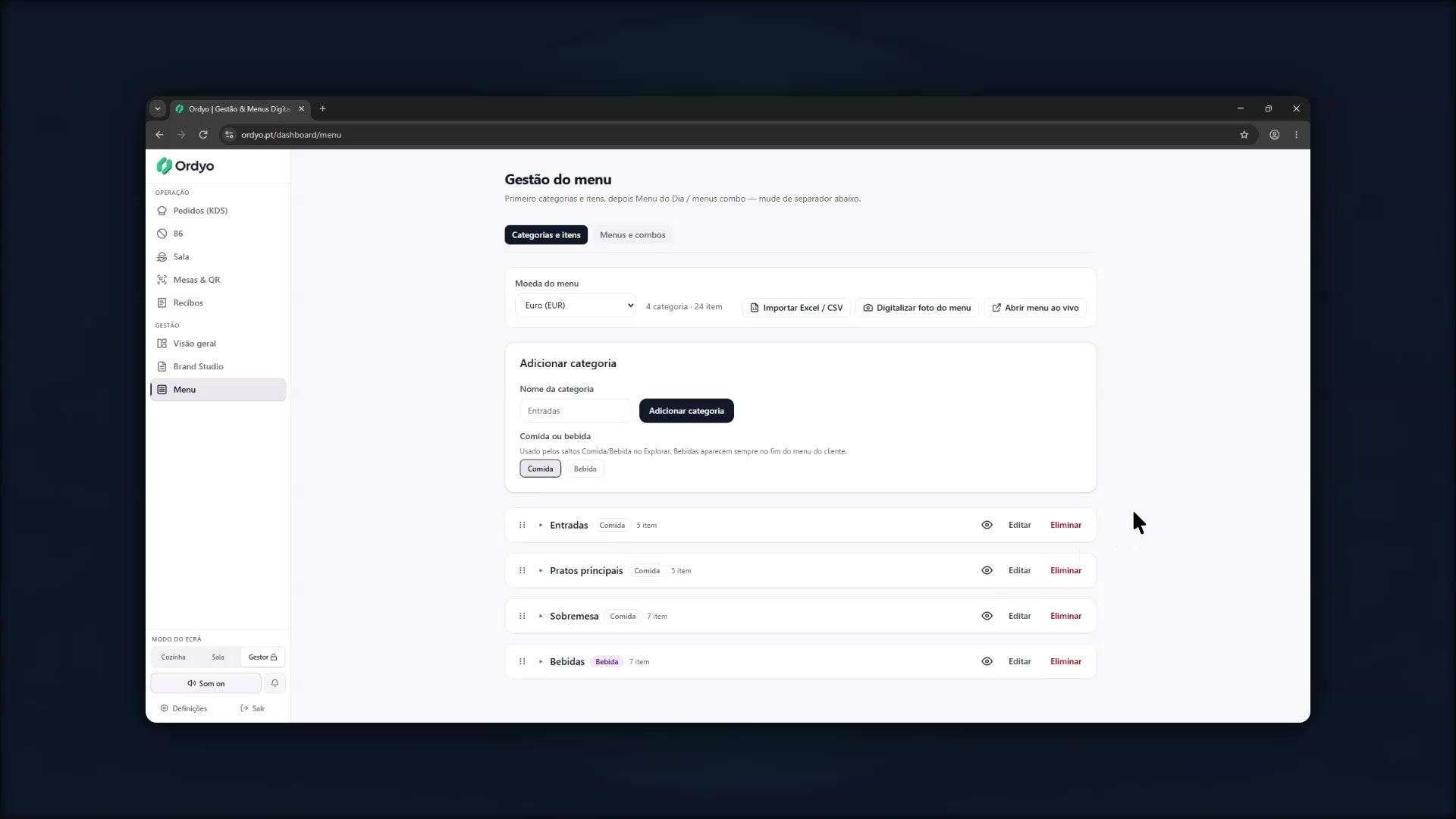
Task: Click Eliminar for Entradas
Action: (x=1065, y=525)
